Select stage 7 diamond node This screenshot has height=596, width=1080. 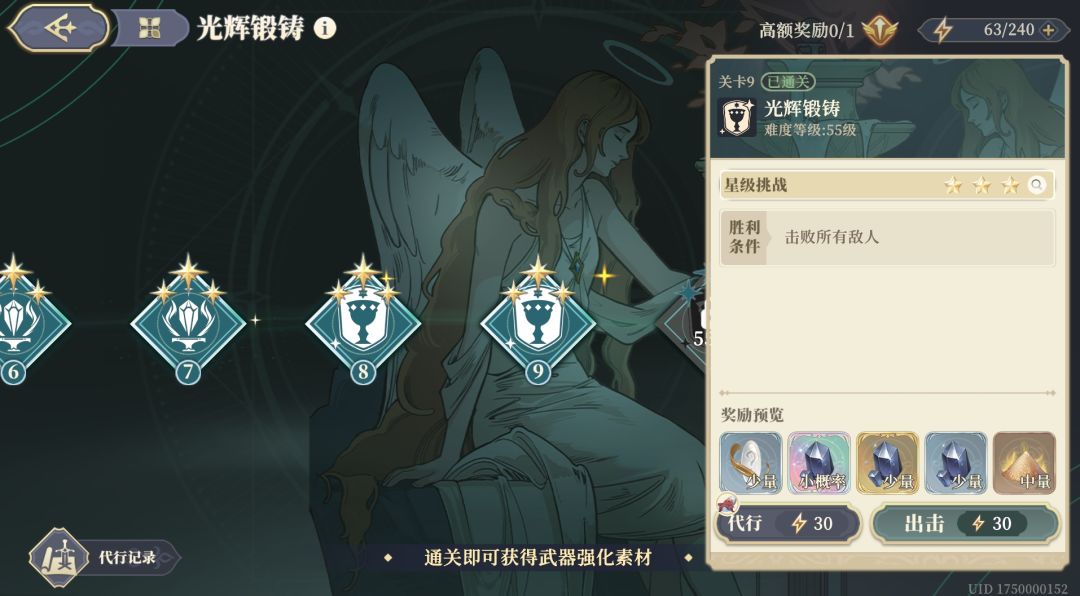188,324
